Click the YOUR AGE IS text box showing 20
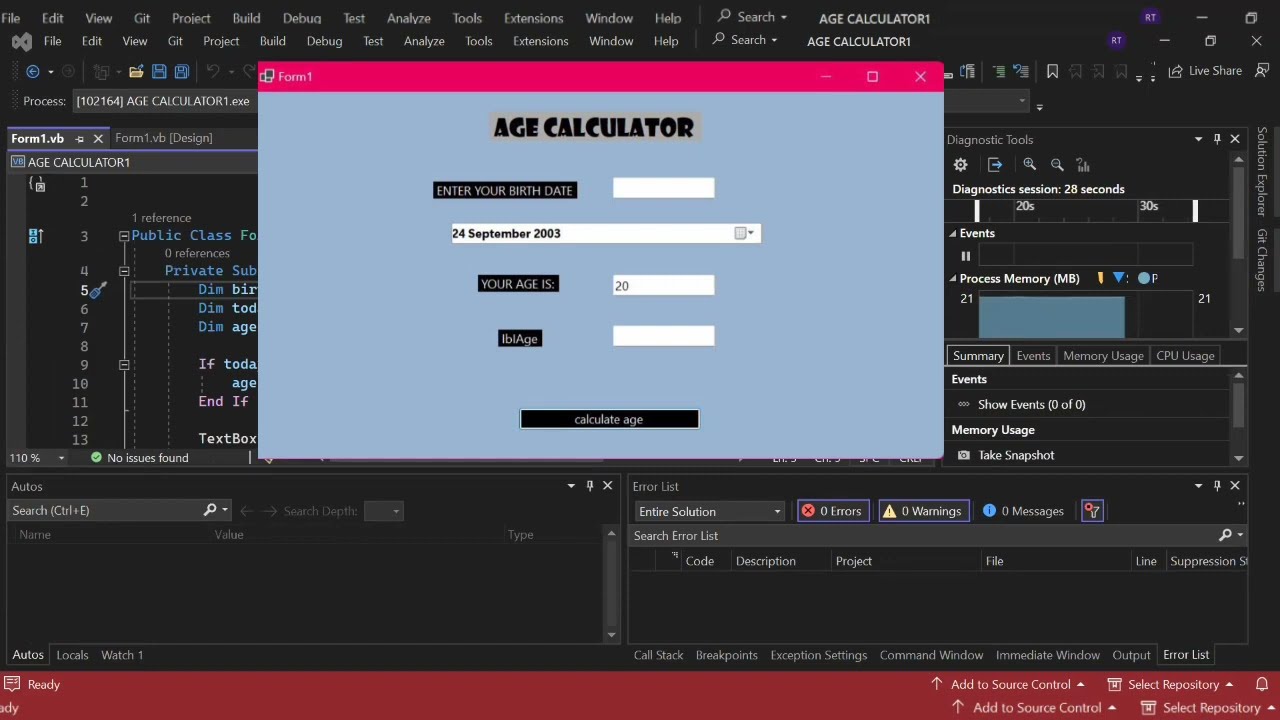Image resolution: width=1280 pixels, height=720 pixels. tap(663, 285)
